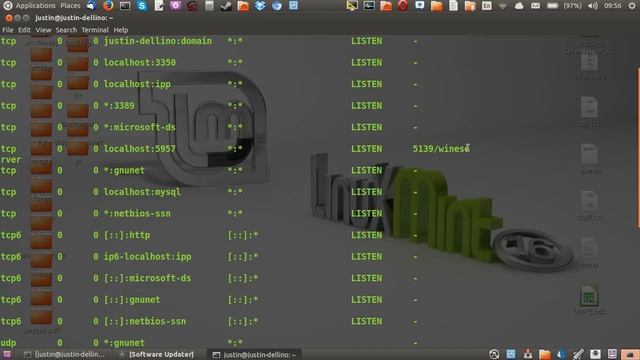
Task: Click the '*:3389' entry
Action: pyautogui.click(x=119, y=106)
